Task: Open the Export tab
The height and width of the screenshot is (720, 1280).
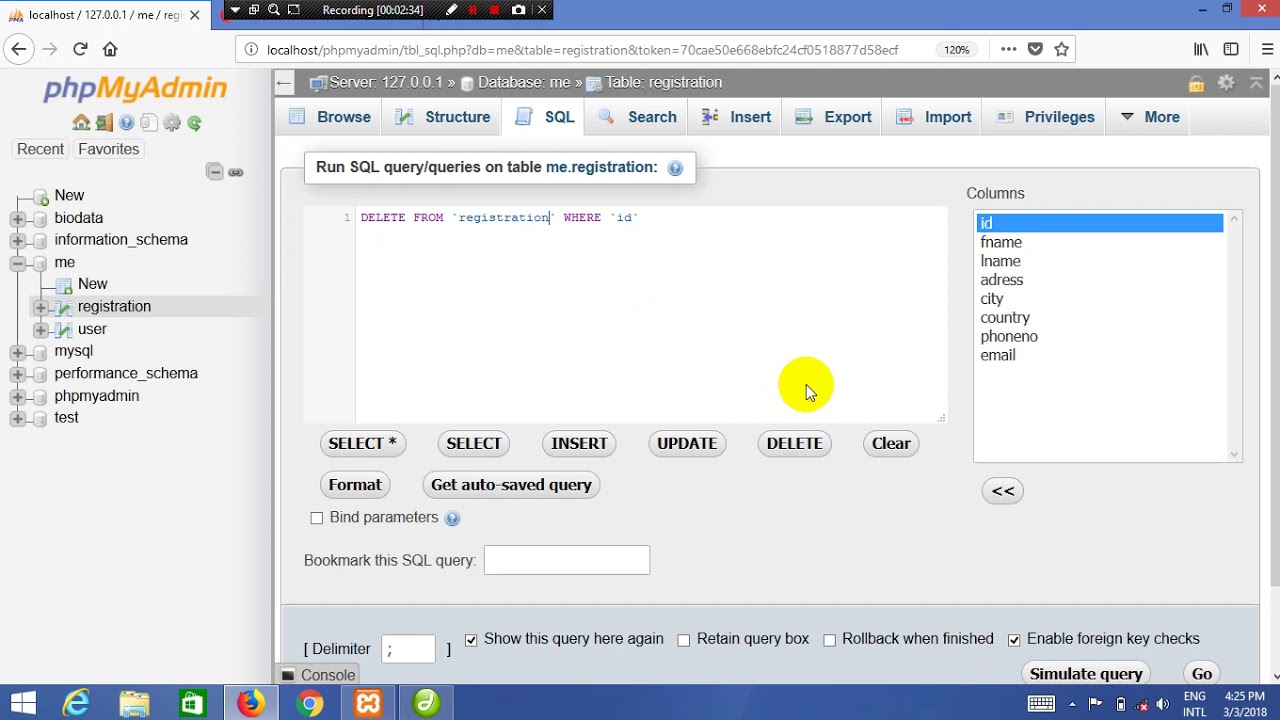Action: click(834, 117)
